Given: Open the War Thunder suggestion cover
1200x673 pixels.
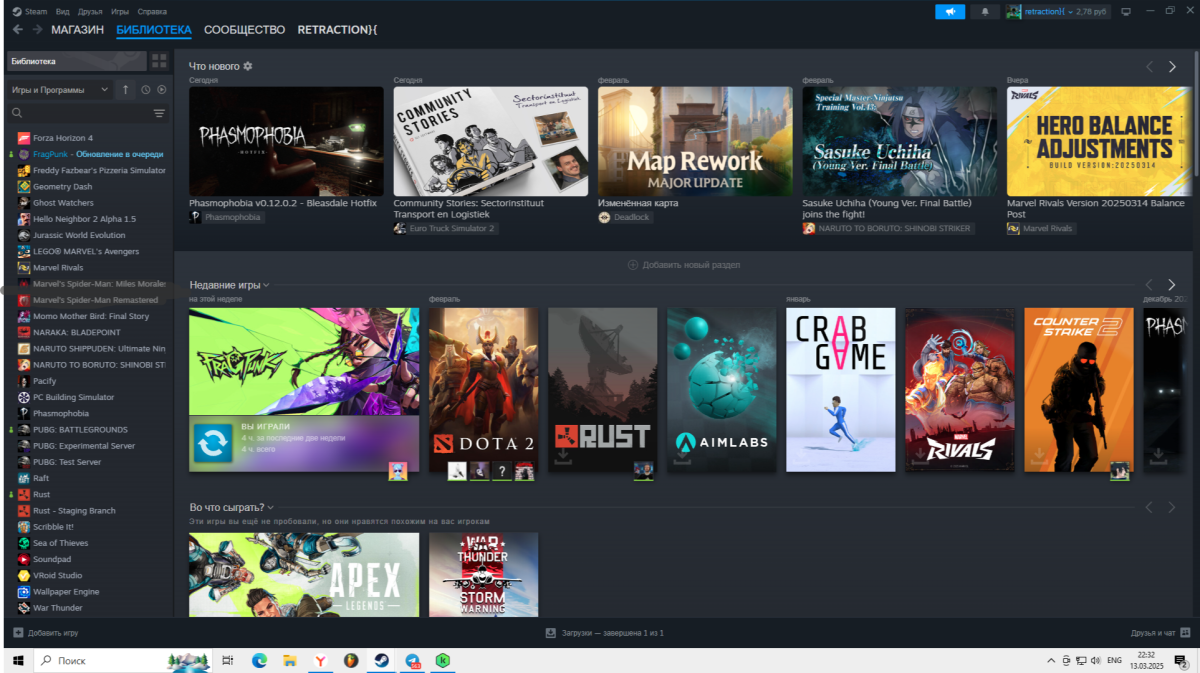Looking at the screenshot, I should point(483,574).
